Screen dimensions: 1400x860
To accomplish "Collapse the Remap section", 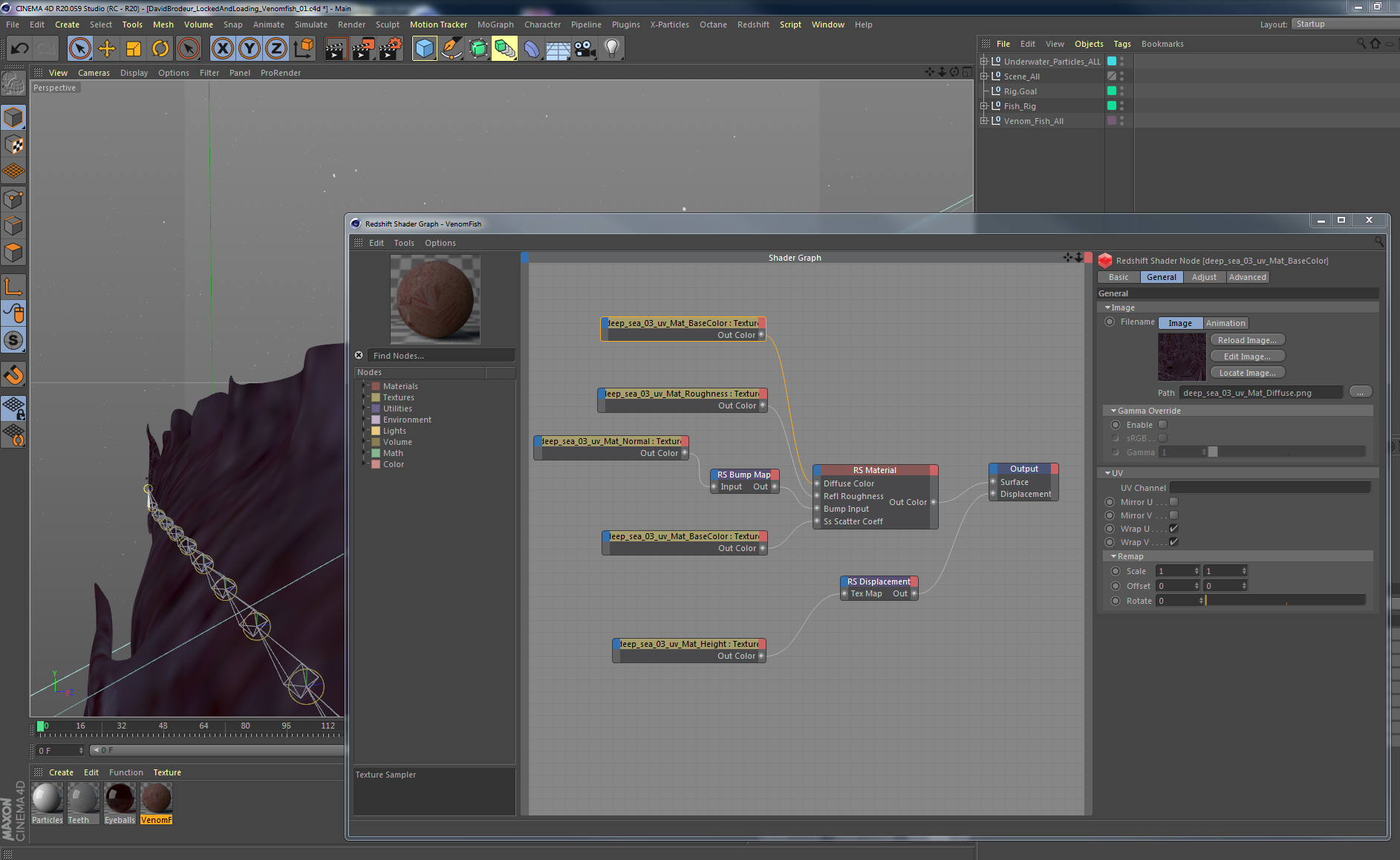I will [1114, 556].
